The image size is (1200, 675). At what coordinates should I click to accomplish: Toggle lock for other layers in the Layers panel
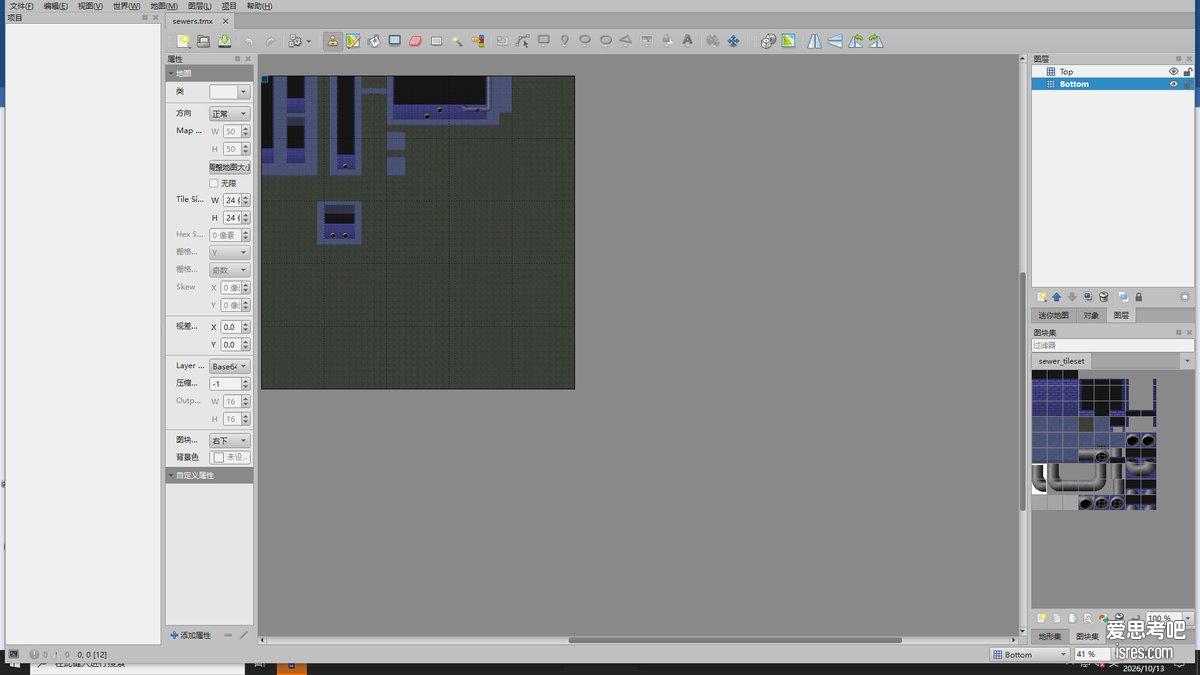[1138, 297]
